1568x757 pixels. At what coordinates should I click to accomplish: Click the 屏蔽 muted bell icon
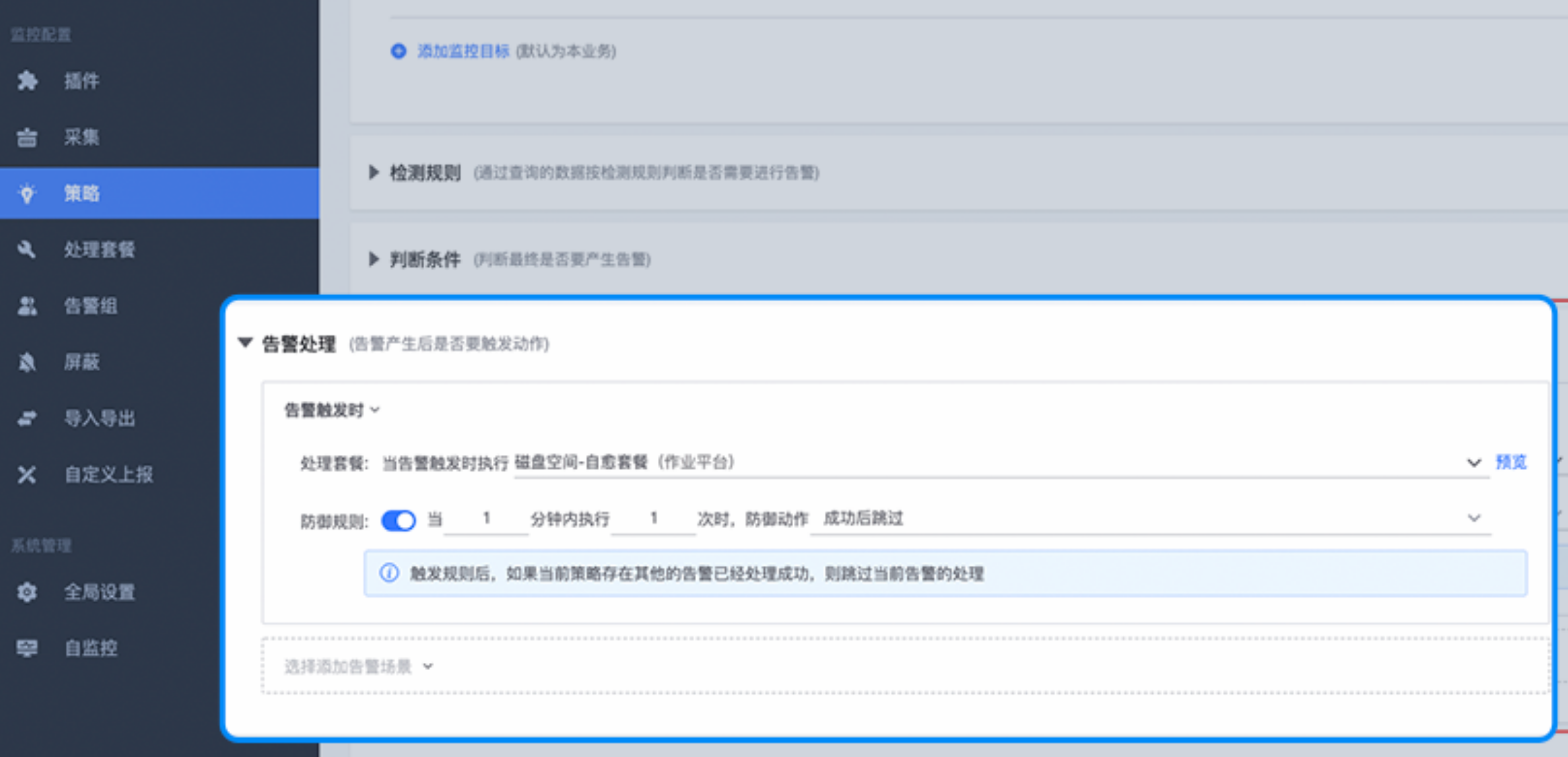tap(27, 363)
